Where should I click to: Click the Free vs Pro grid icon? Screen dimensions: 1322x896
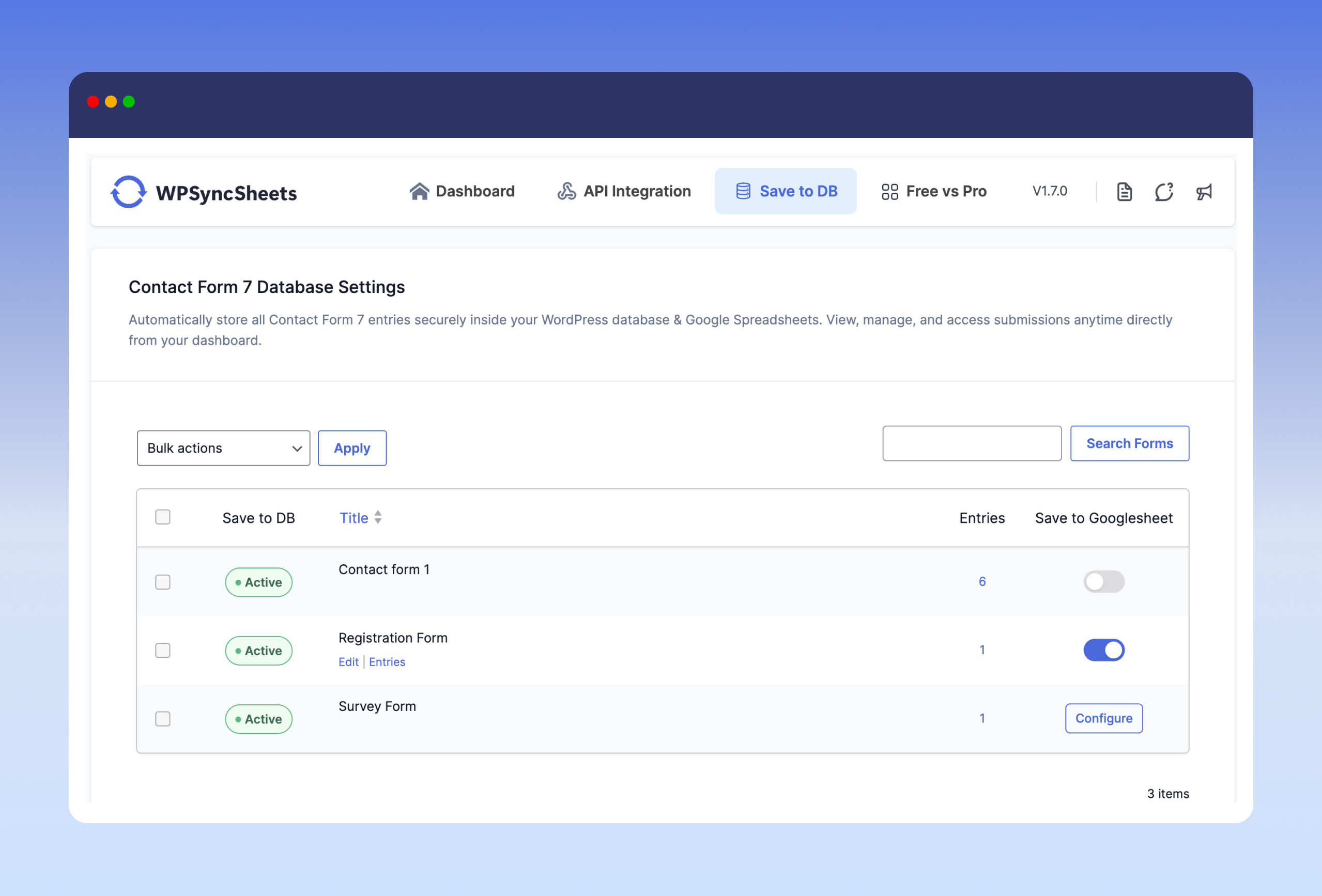pos(889,191)
